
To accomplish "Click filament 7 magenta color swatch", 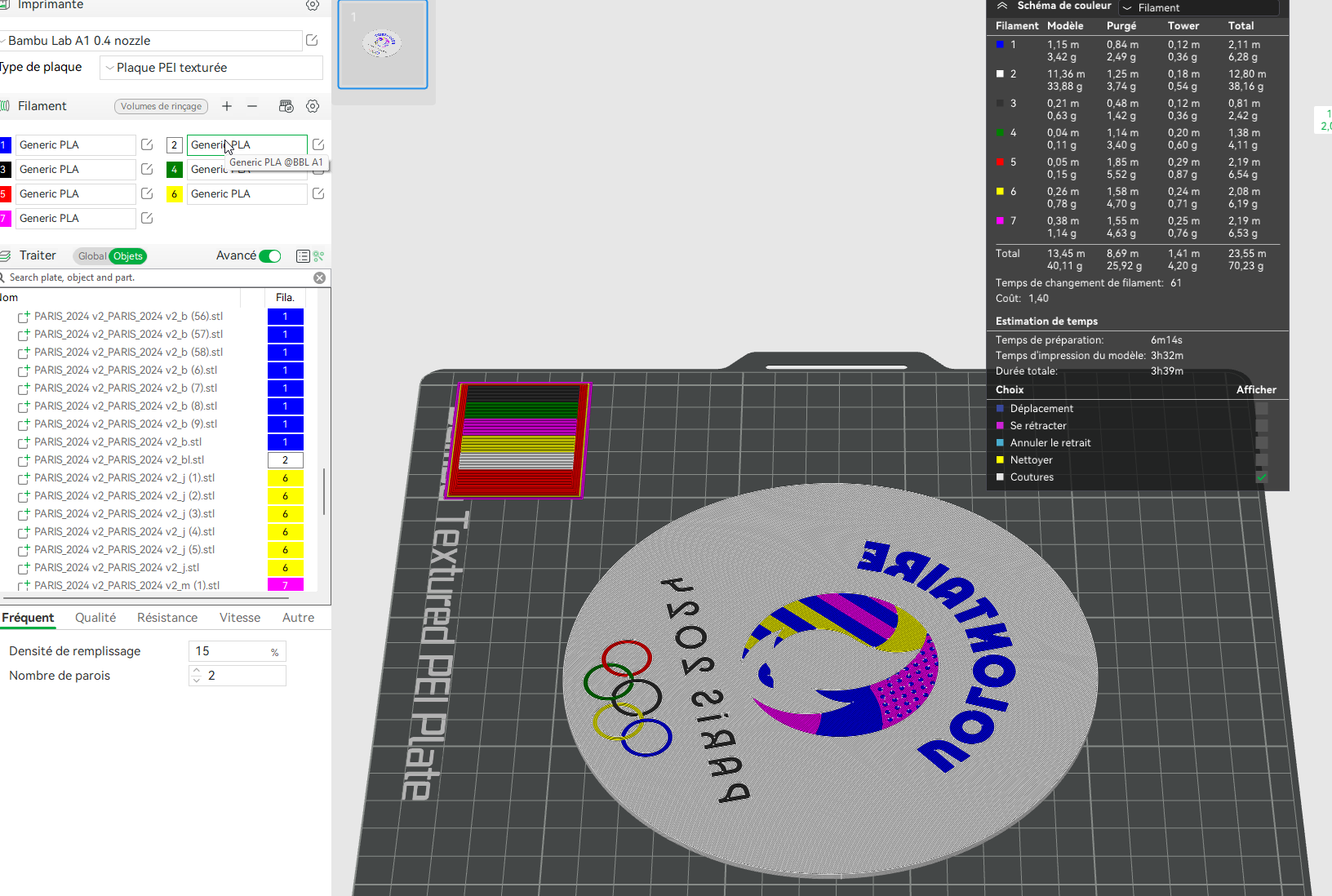I will coord(4,218).
